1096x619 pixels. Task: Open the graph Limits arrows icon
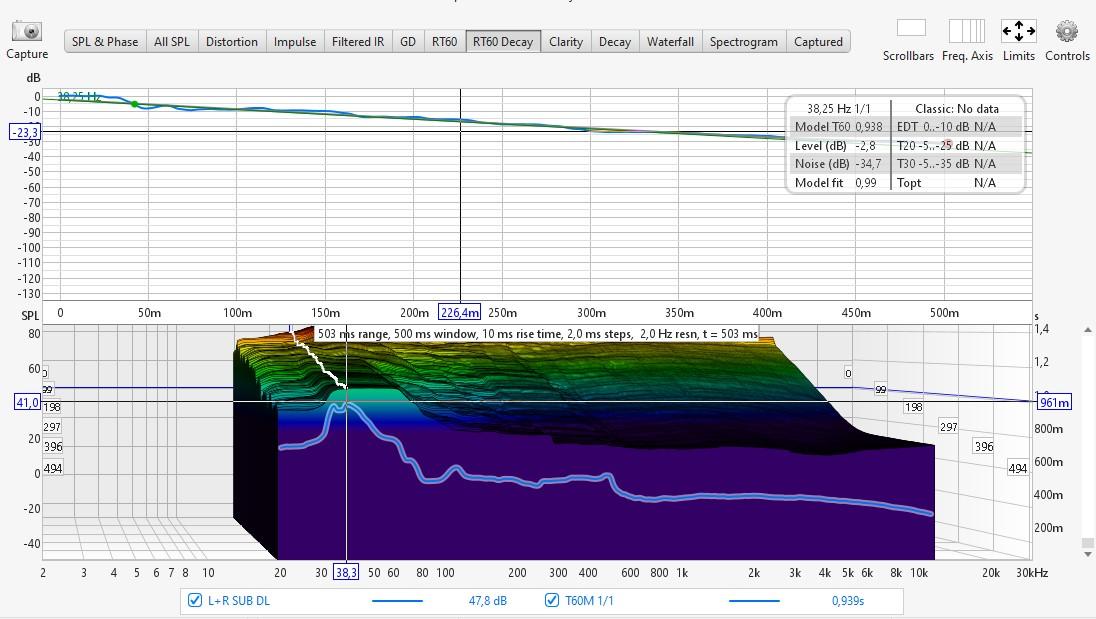[1018, 30]
